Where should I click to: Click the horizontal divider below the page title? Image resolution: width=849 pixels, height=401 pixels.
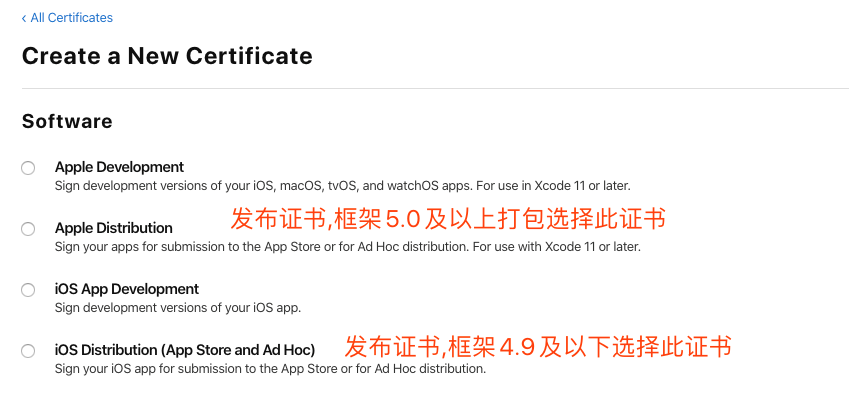tap(435, 88)
